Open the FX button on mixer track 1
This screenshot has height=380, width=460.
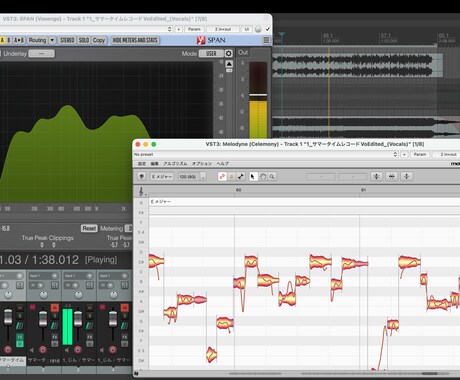(x=20, y=337)
